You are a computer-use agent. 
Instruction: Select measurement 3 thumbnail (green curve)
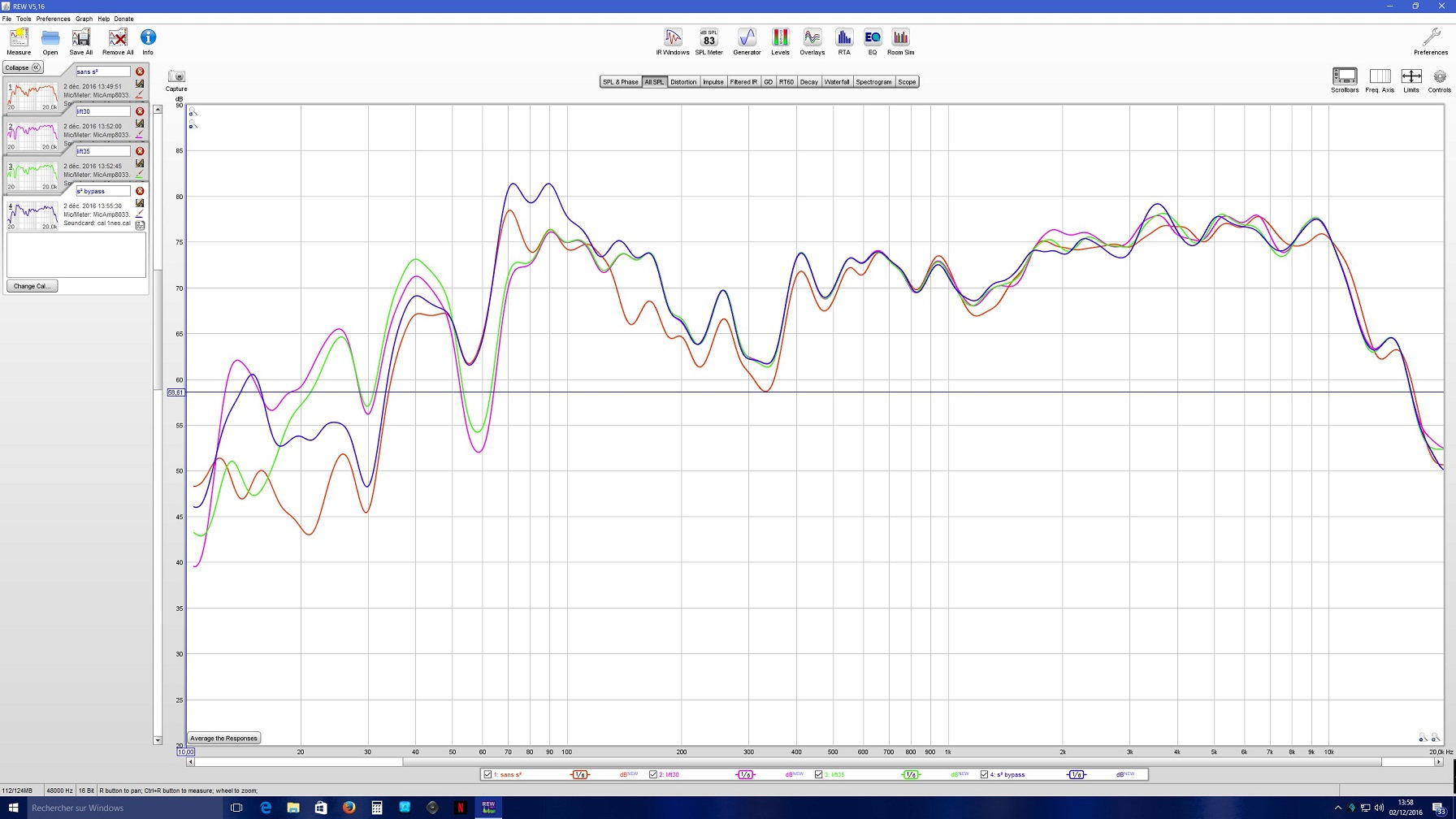tap(32, 176)
